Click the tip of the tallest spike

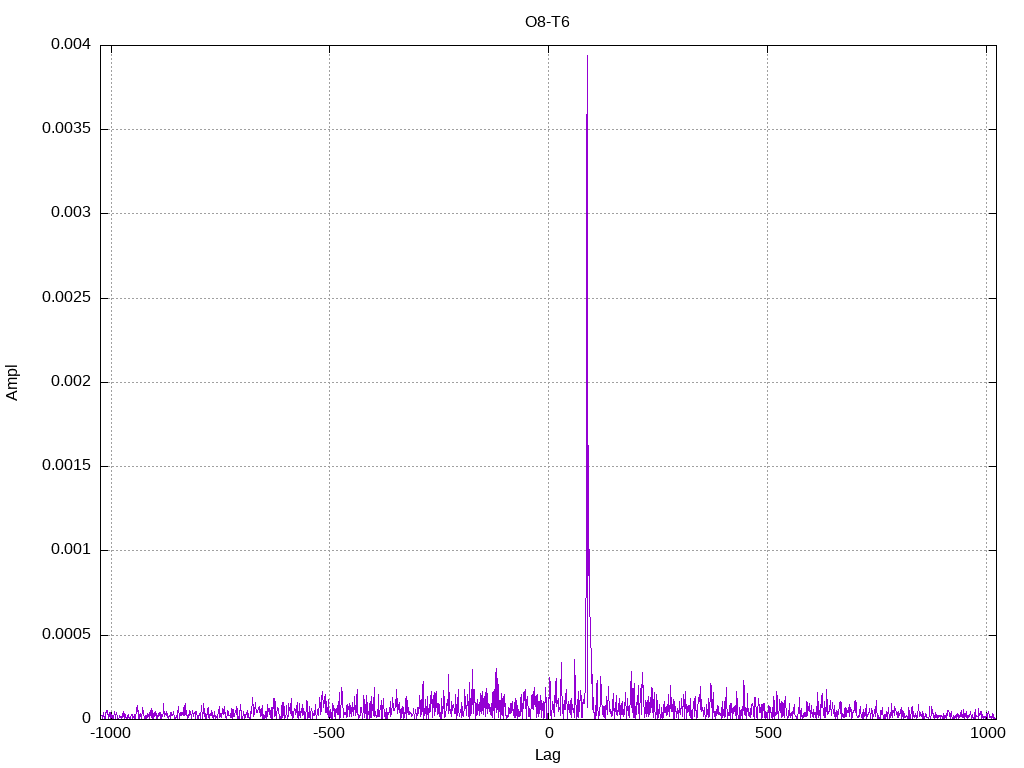tap(587, 56)
